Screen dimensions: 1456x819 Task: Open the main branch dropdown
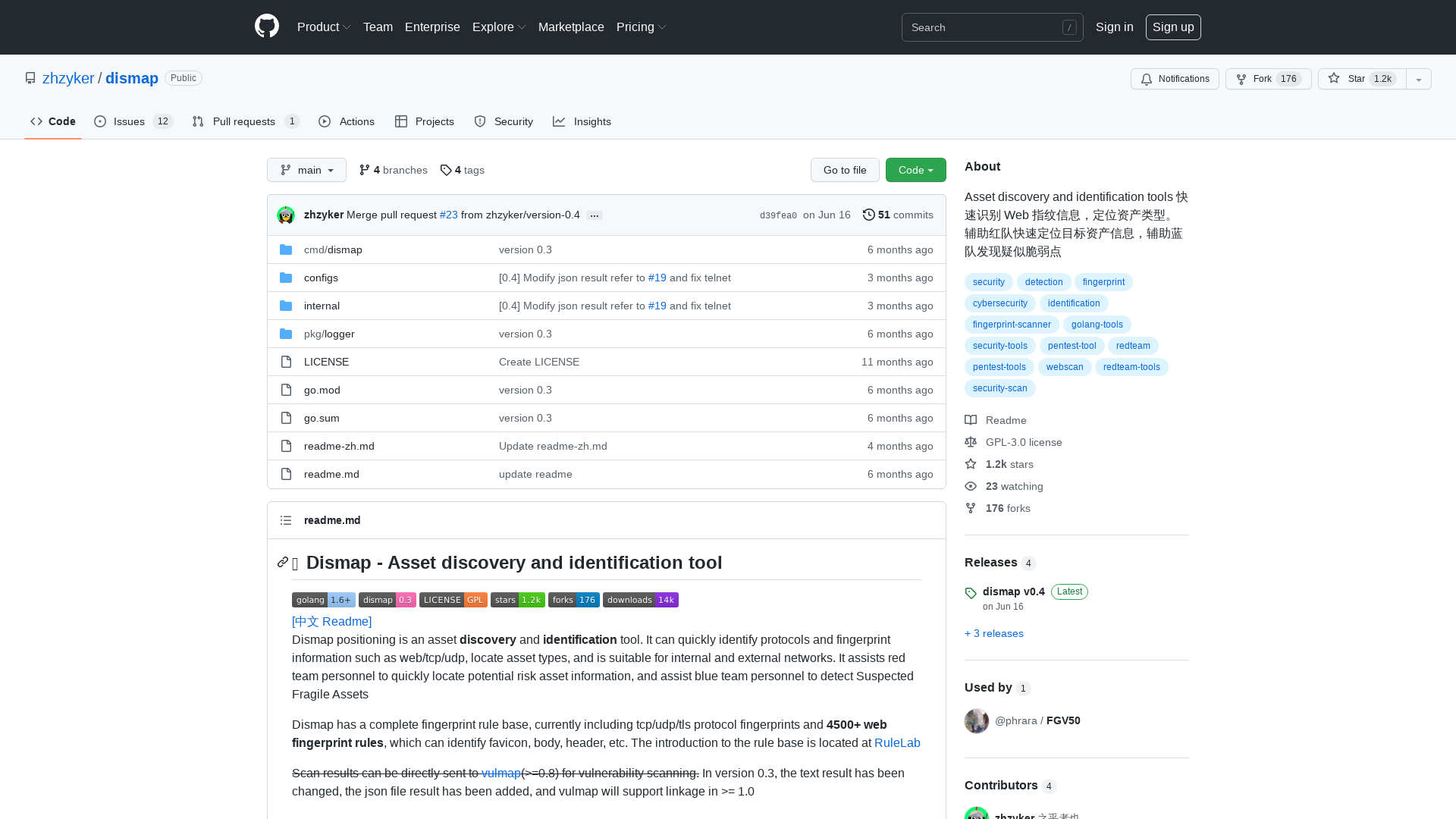(x=306, y=170)
